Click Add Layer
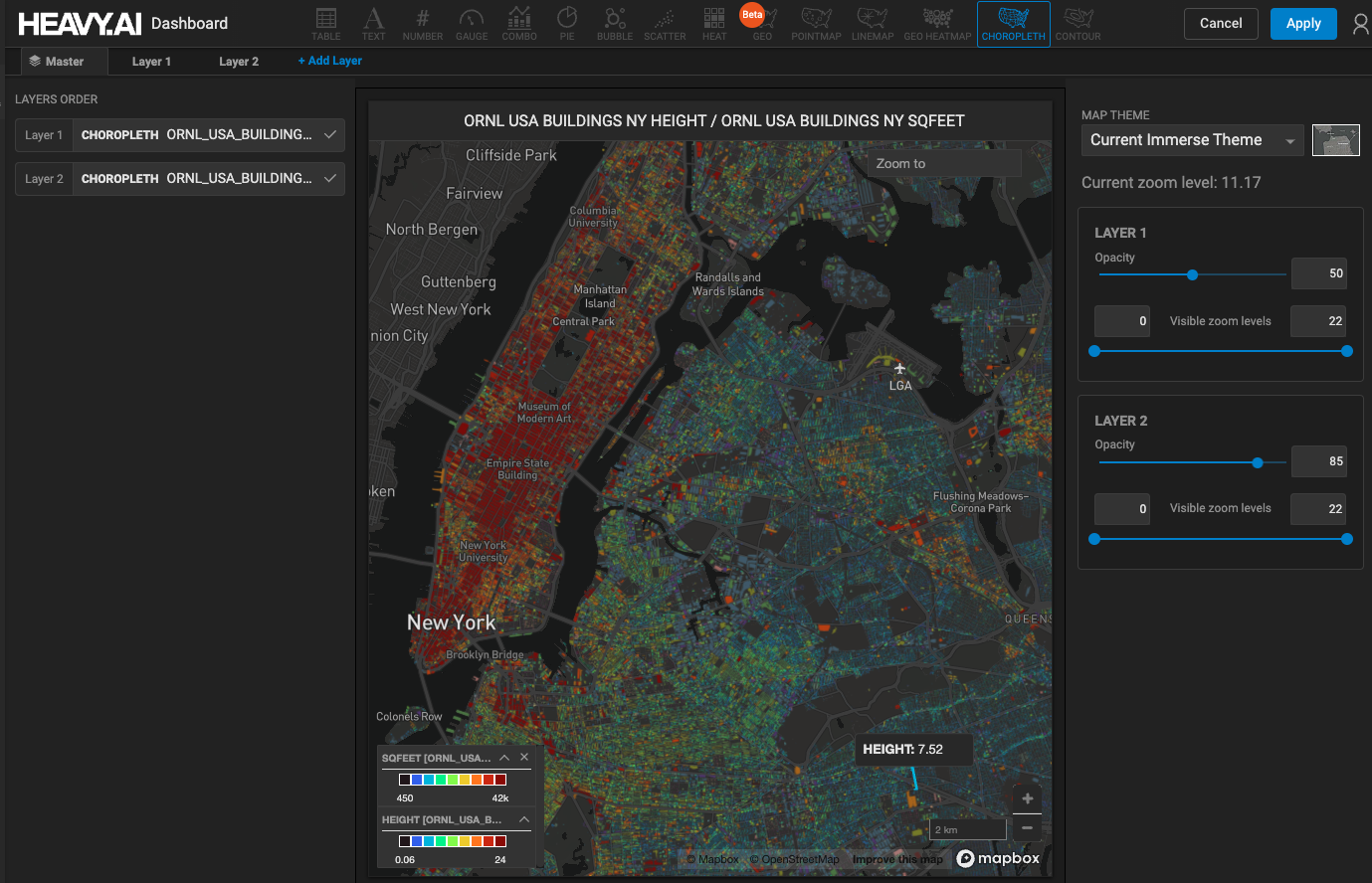 click(x=330, y=61)
